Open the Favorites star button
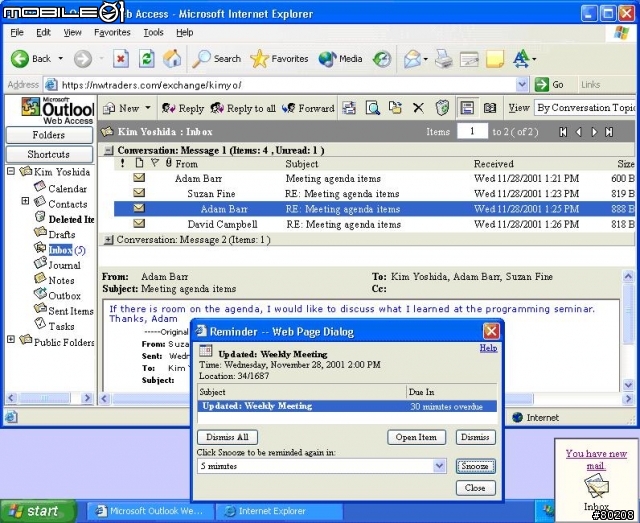Image resolution: width=640 pixels, height=523 pixels. [279, 59]
